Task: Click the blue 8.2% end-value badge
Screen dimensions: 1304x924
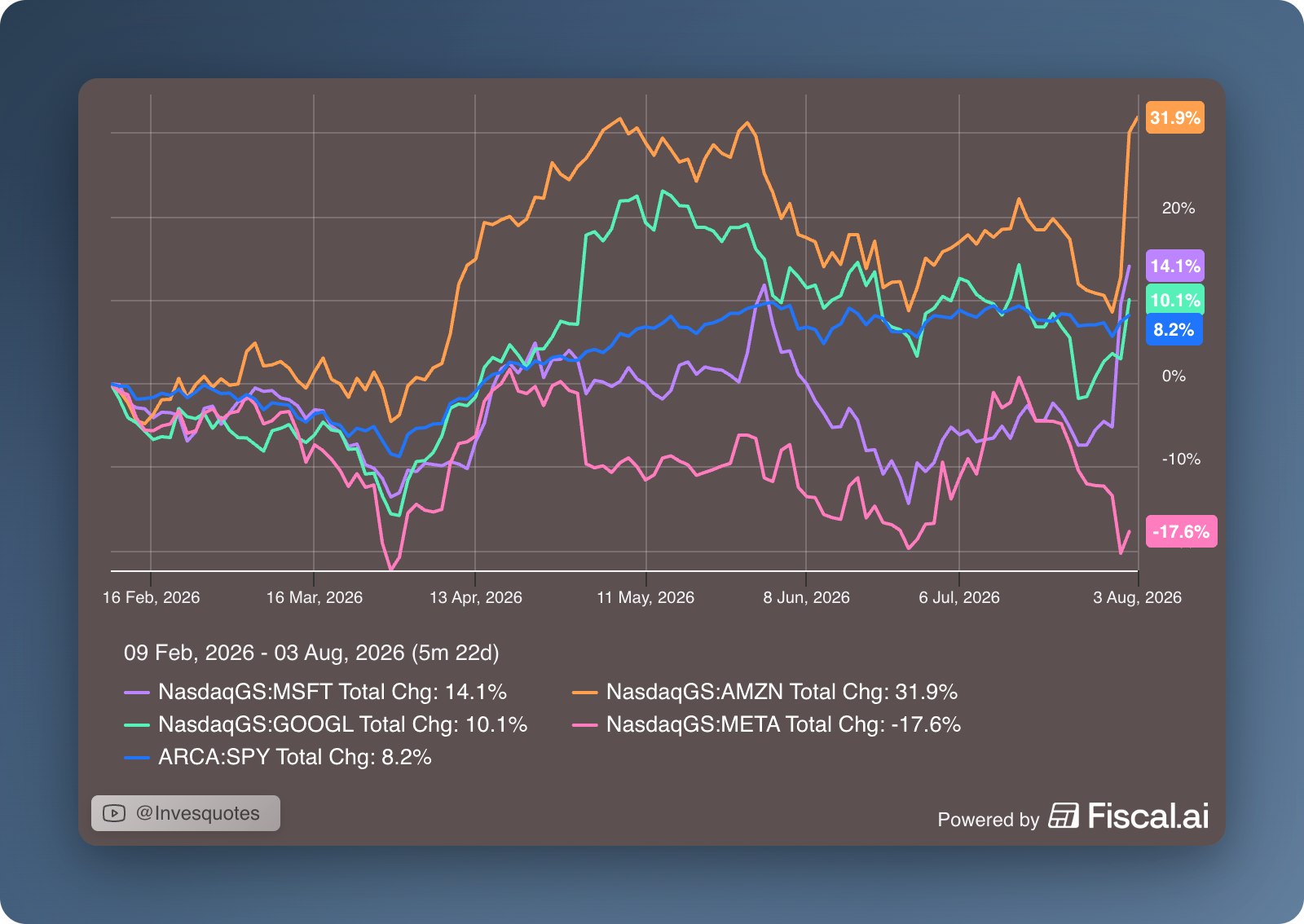Action: pos(1174,329)
